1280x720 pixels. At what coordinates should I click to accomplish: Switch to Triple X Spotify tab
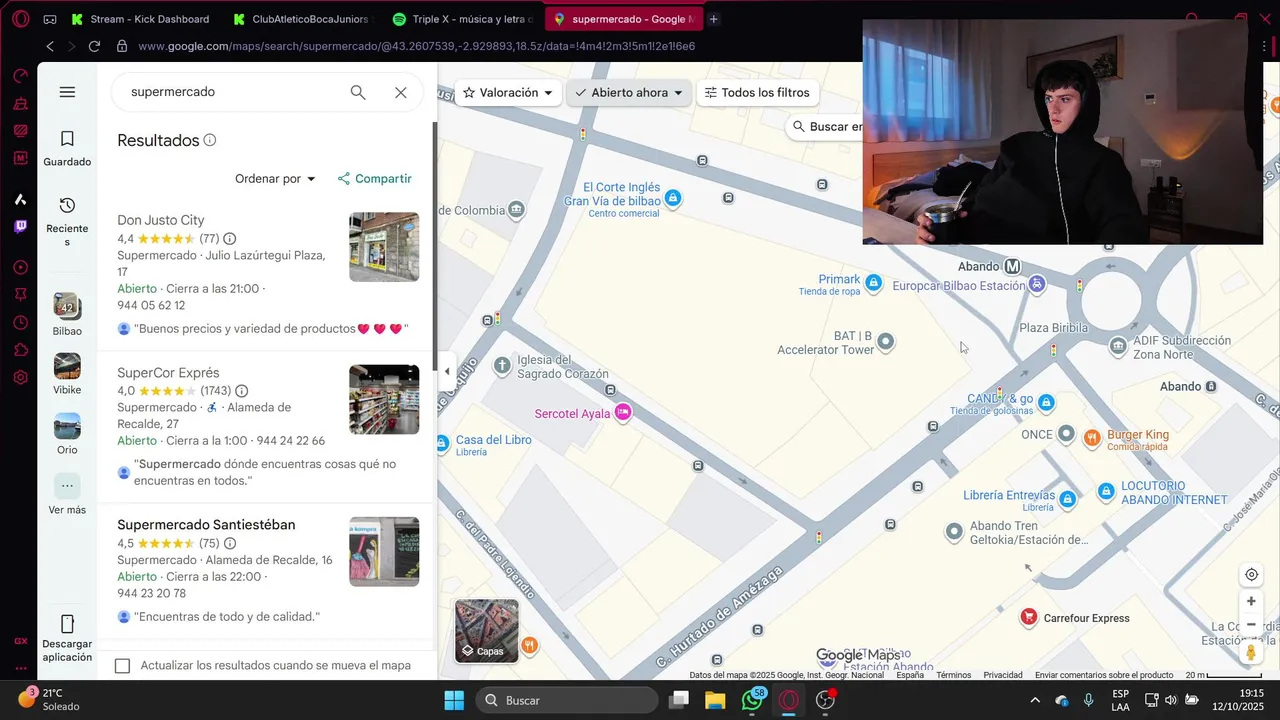463,19
